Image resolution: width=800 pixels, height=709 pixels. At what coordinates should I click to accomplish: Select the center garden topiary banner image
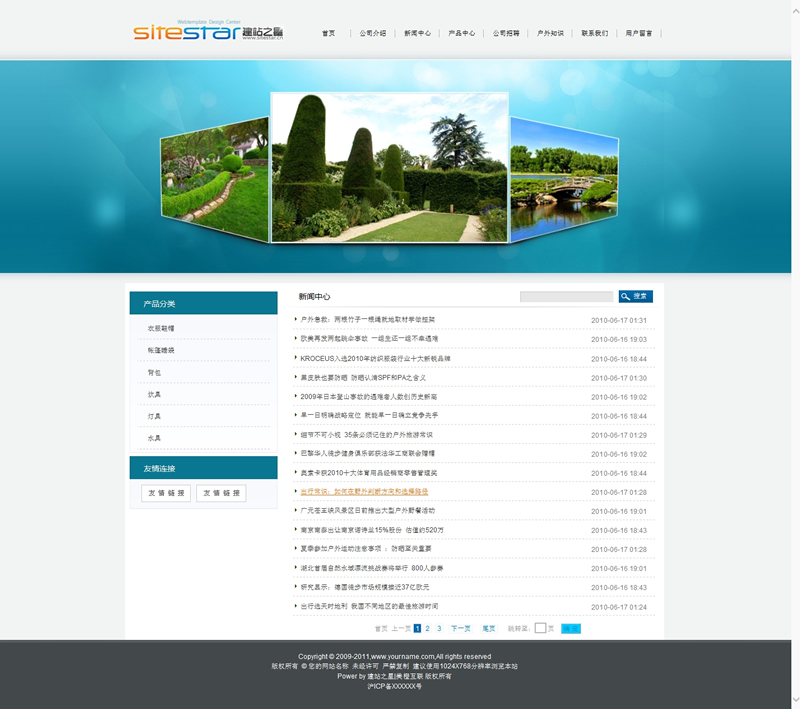[389, 167]
